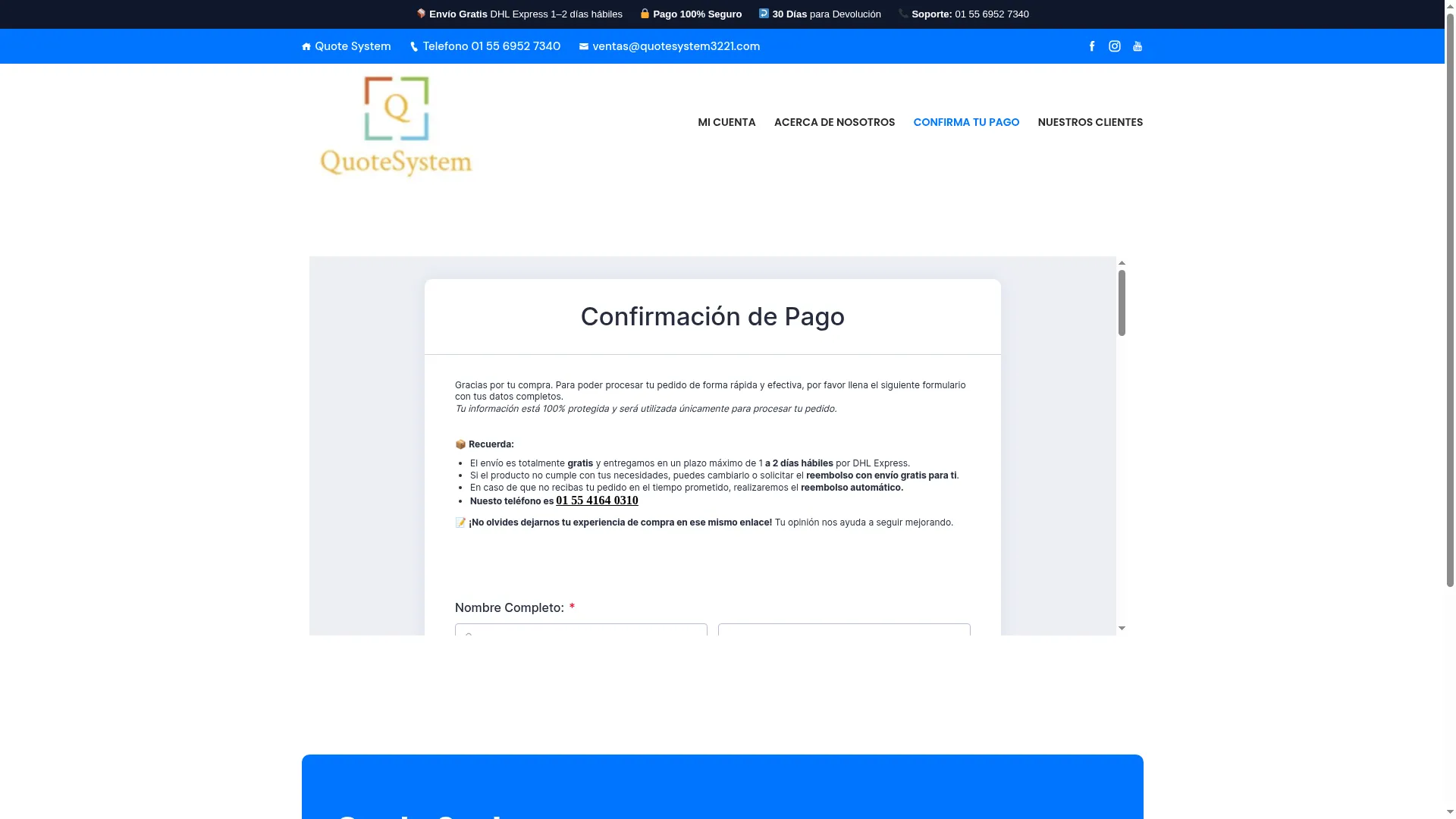The image size is (1456, 819).
Task: Click the page scrollbar up arrow
Action: click(1450, 5)
